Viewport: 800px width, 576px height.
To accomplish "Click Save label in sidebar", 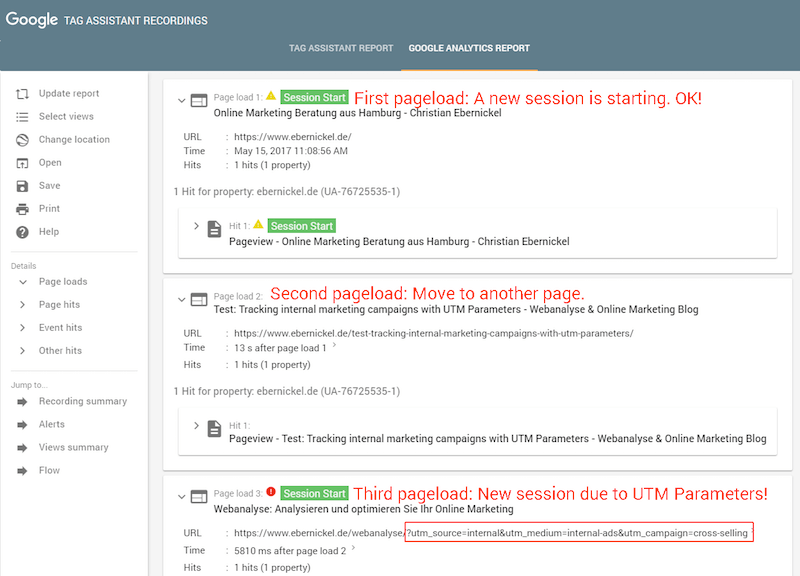I will [49, 185].
